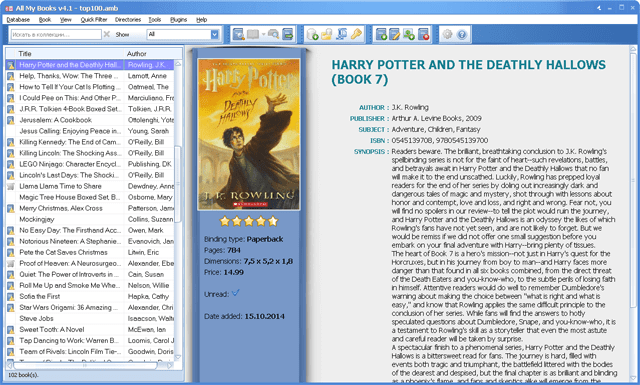Open the Plugins menu
Screen dimensions: 640x385
178,20
